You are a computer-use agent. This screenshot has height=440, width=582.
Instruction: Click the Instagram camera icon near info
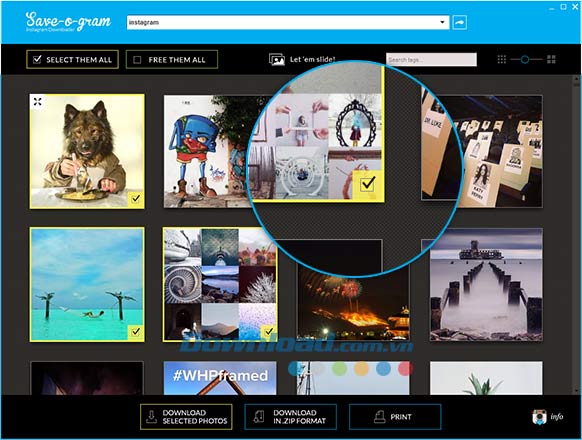(x=539, y=417)
